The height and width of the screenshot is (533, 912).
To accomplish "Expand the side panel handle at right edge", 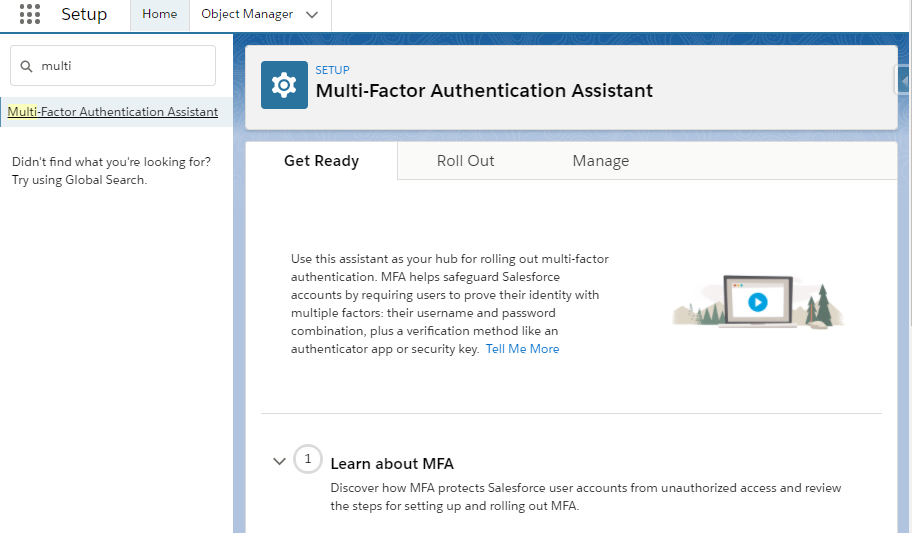I will pos(903,80).
